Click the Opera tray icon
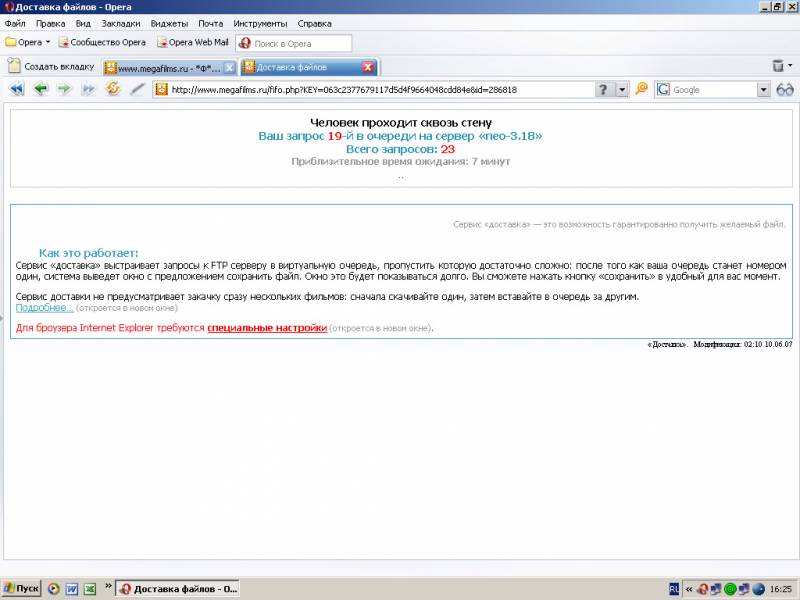 (x=703, y=589)
